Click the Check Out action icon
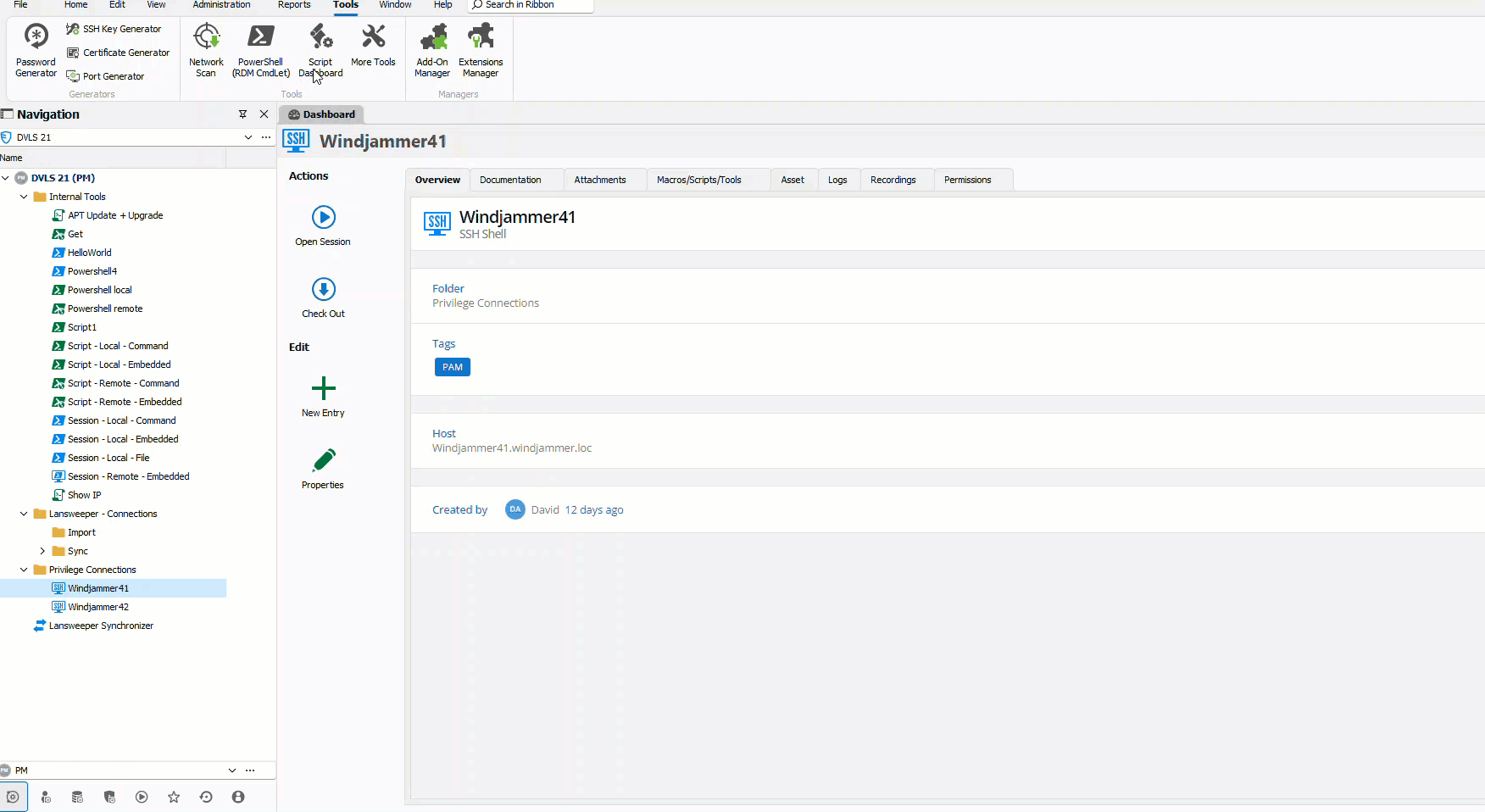 tap(323, 290)
